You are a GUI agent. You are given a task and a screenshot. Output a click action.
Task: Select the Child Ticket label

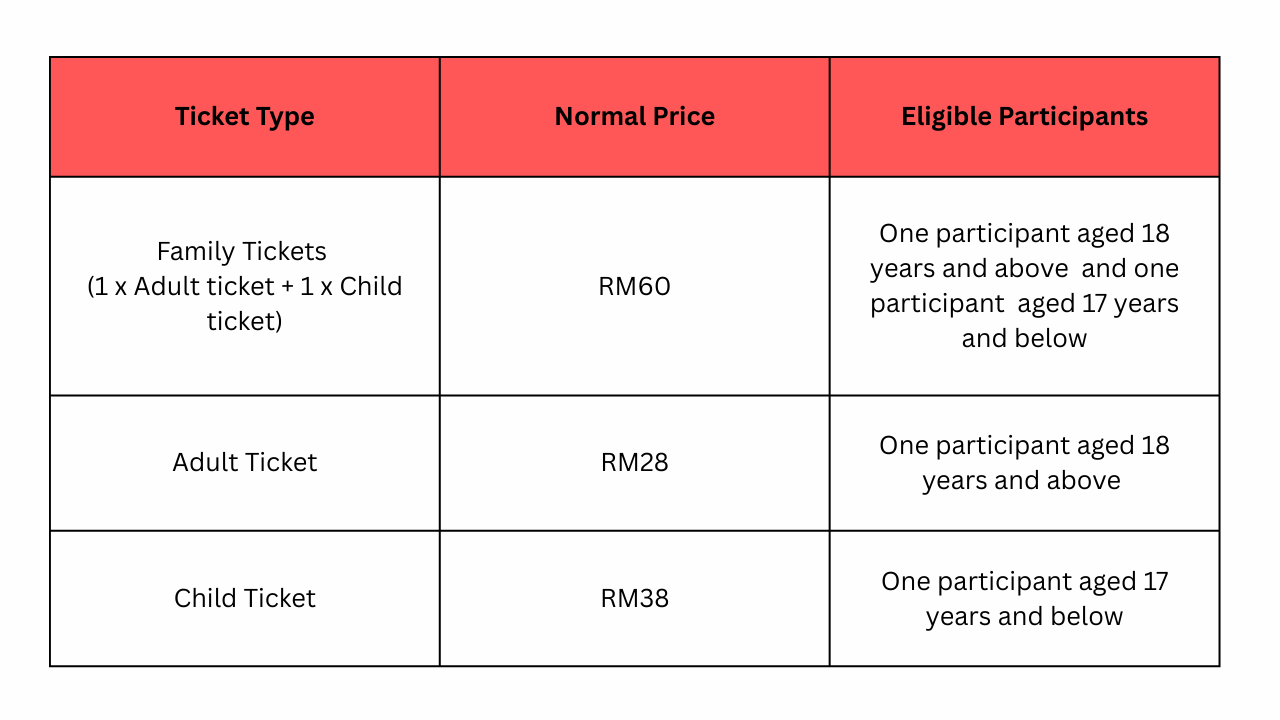pyautogui.click(x=245, y=598)
